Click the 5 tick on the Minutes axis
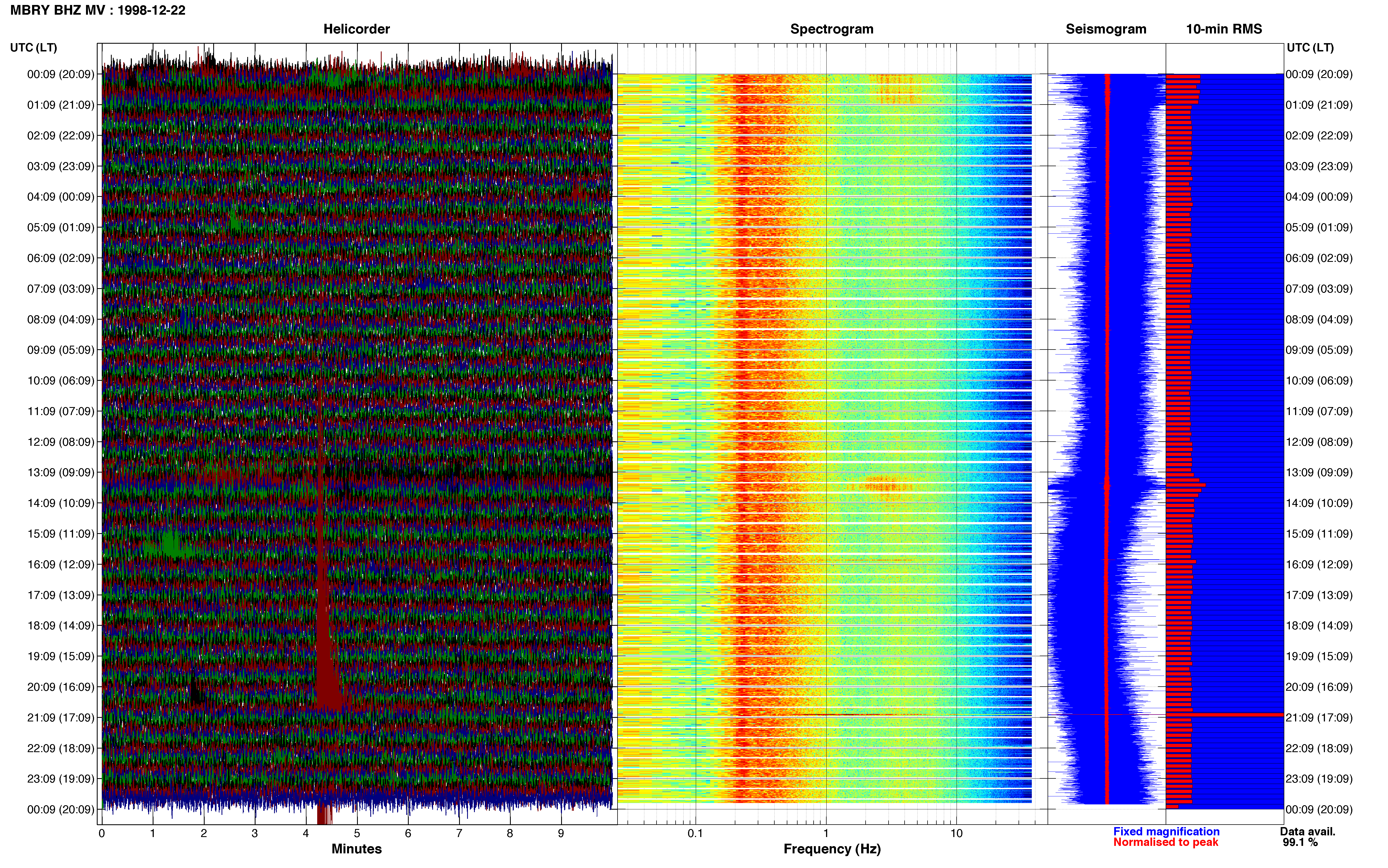Screen dimensions: 1388x868 click(357, 833)
